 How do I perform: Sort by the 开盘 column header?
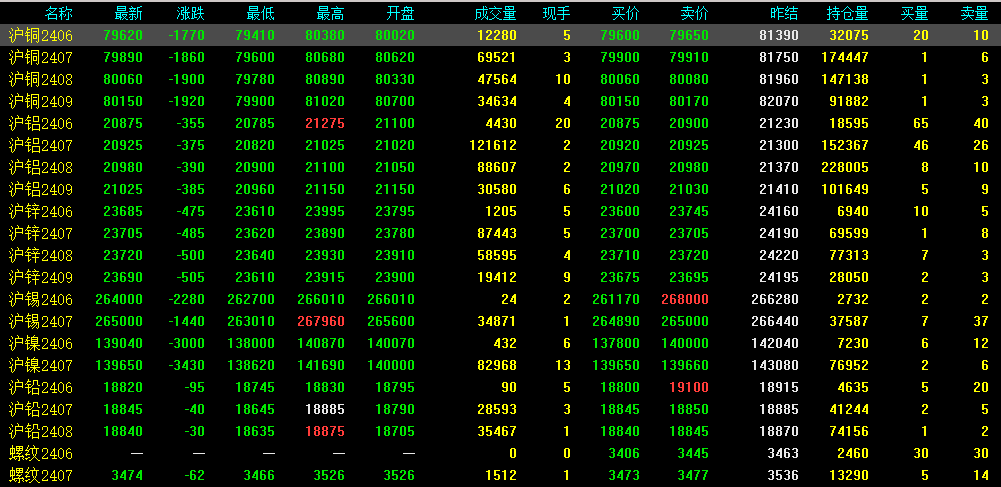400,13
